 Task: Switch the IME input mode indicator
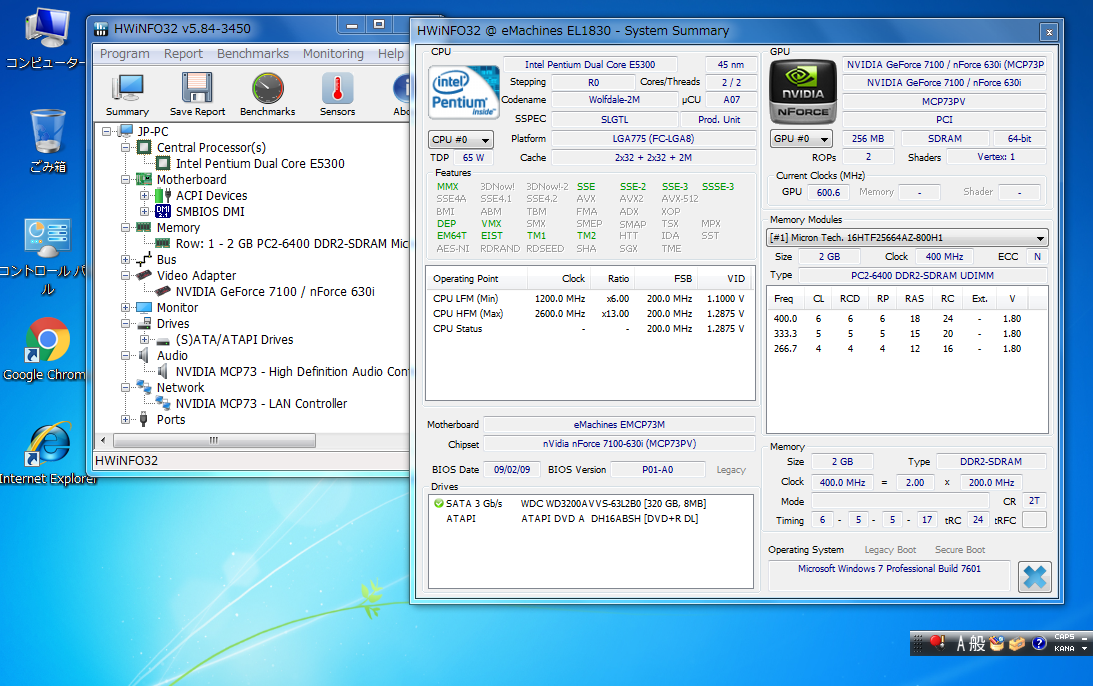[x=964, y=643]
